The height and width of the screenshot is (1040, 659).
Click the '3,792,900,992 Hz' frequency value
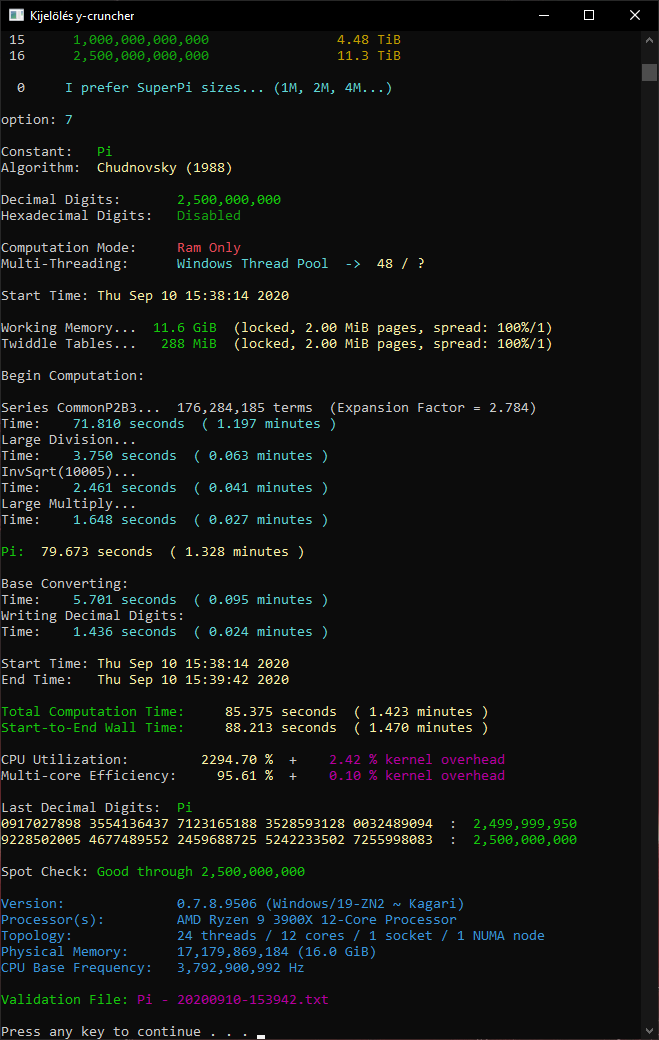241,968
